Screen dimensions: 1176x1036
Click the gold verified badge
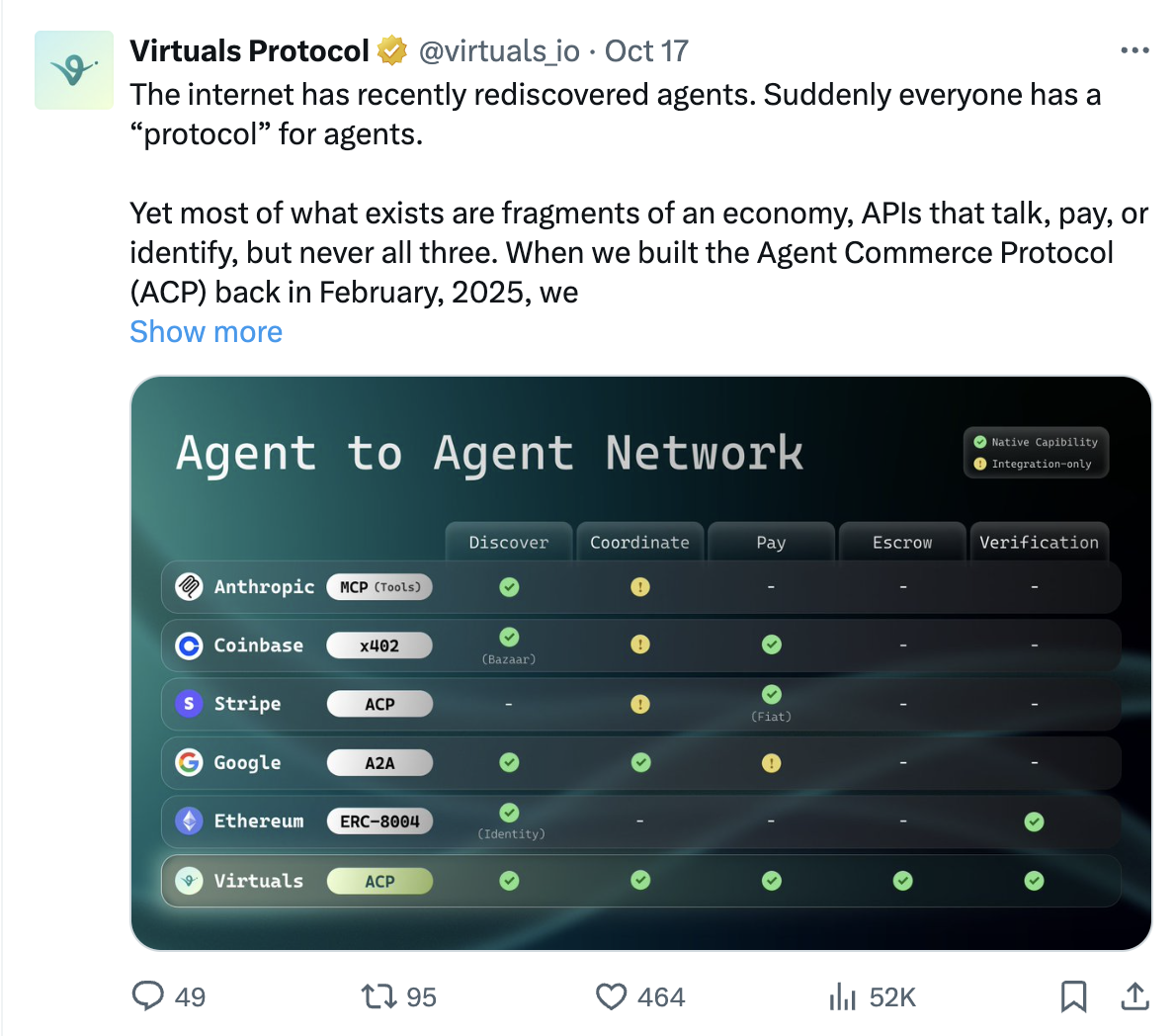[391, 51]
